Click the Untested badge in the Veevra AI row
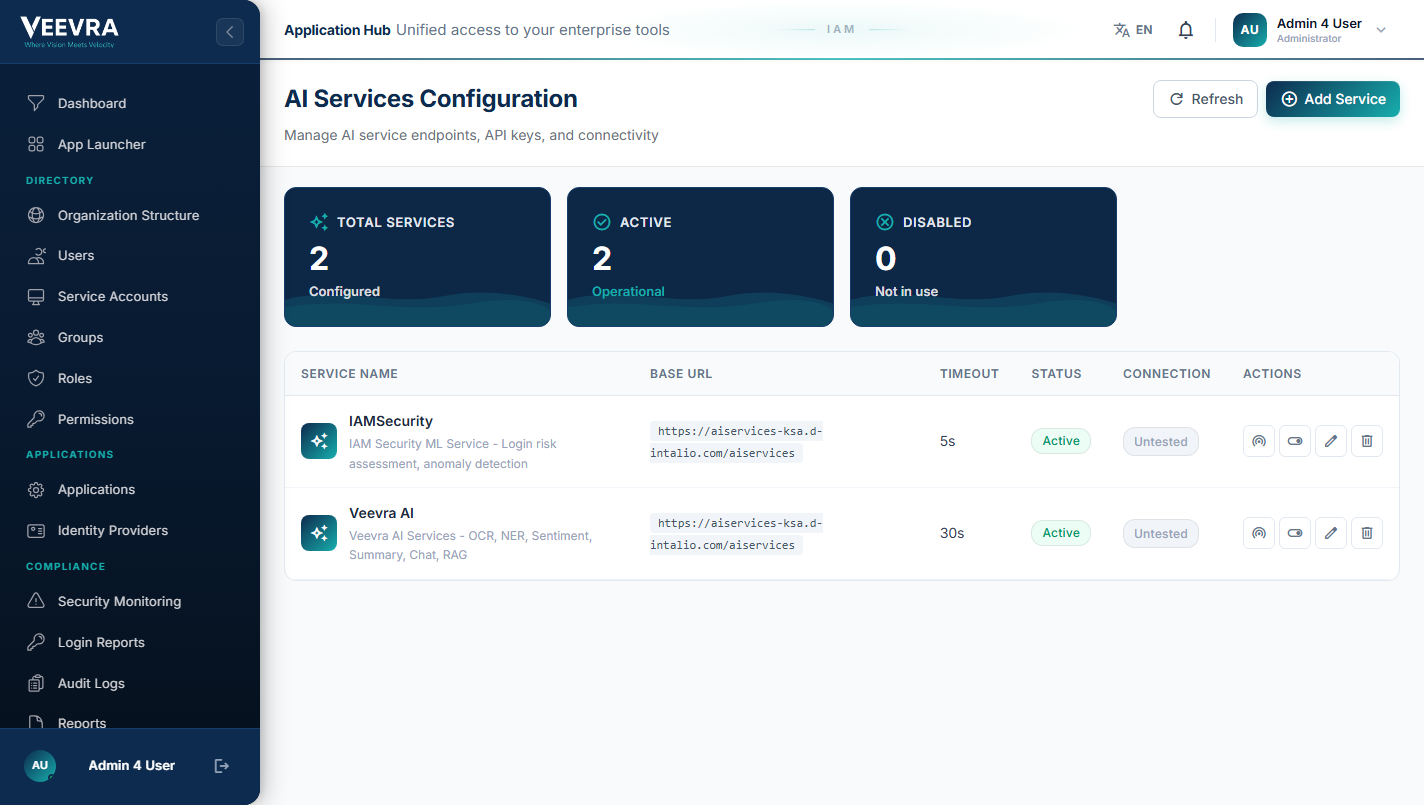Viewport: 1424px width, 805px height. (x=1161, y=533)
